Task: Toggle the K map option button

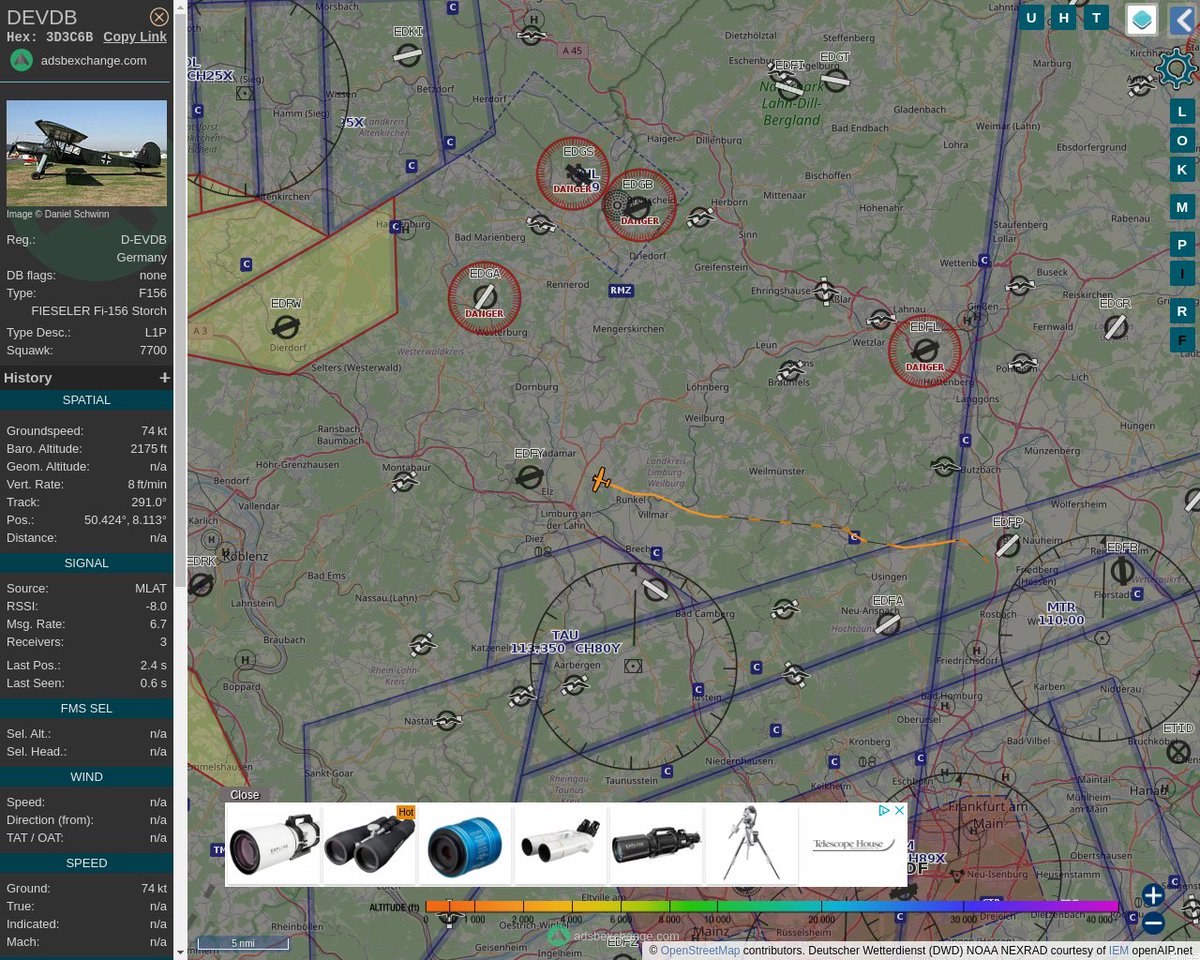Action: (x=1182, y=170)
